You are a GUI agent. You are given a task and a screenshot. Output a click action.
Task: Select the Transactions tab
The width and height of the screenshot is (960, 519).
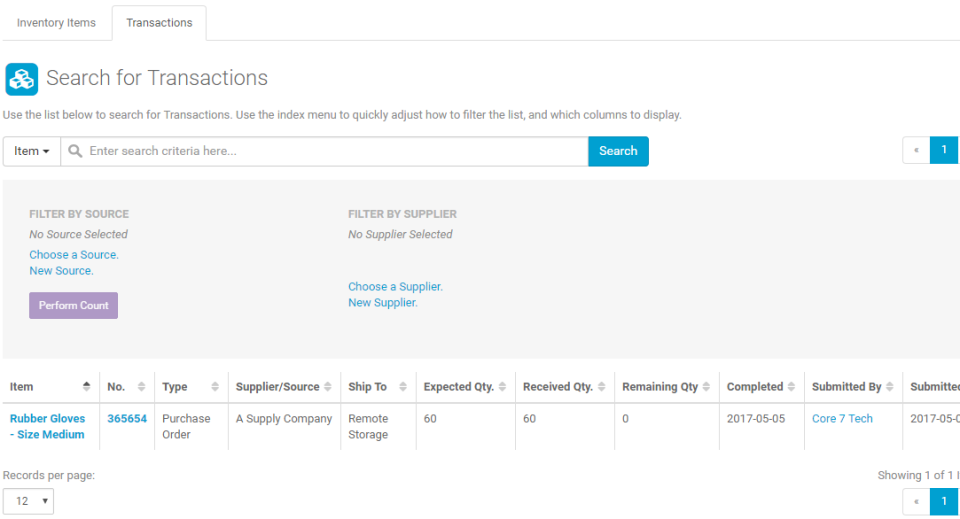[x=159, y=23]
